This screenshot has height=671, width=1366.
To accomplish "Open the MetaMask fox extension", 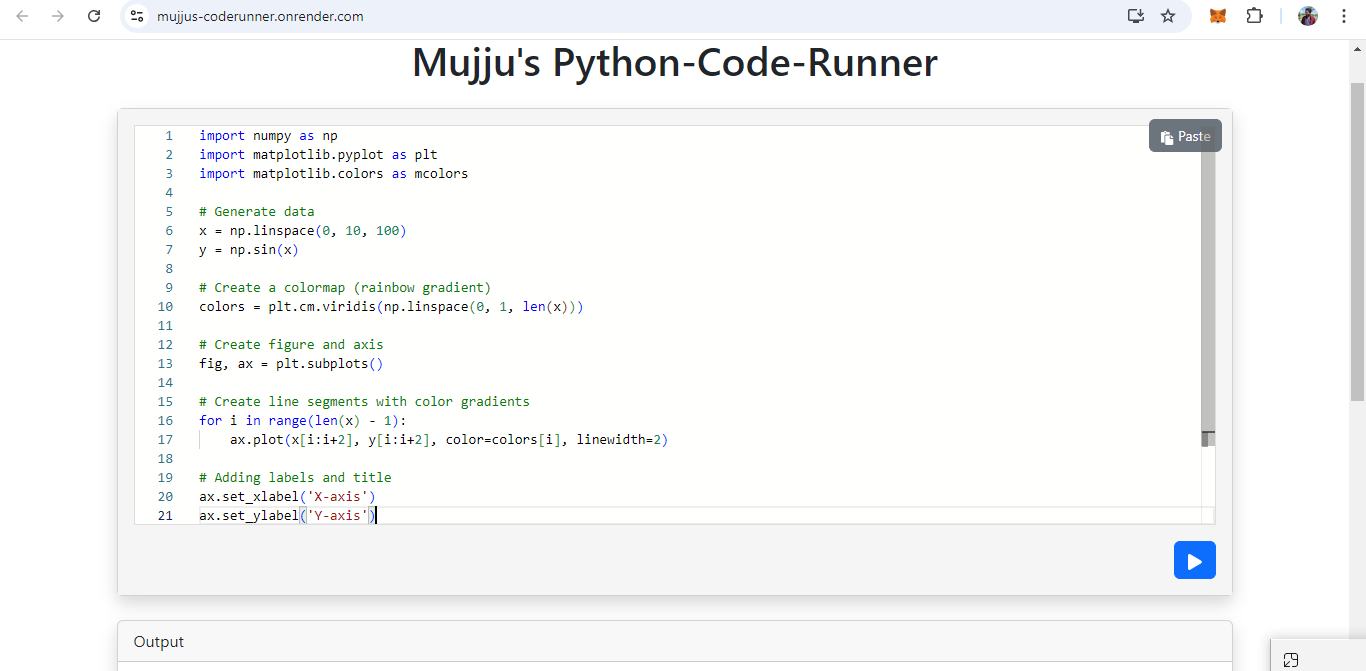I will pyautogui.click(x=1218, y=16).
